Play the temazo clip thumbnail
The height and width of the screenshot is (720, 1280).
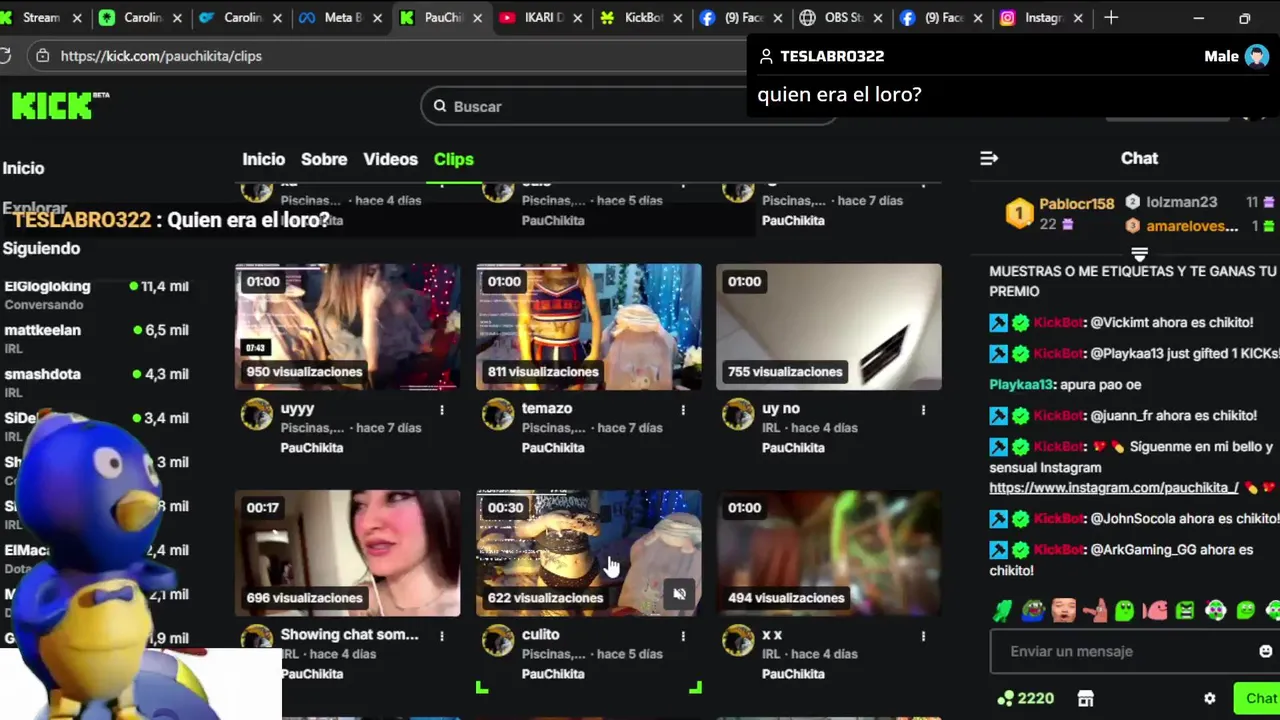(589, 327)
